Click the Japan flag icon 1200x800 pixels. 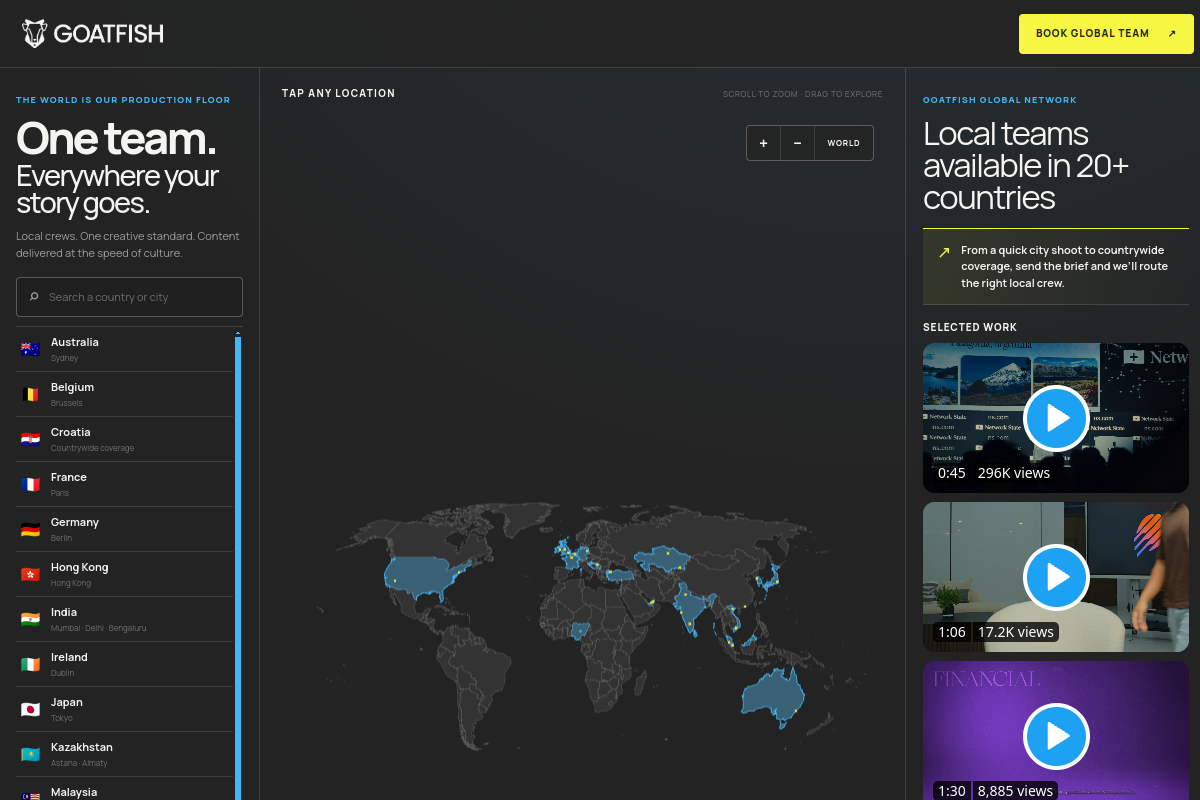(30, 709)
